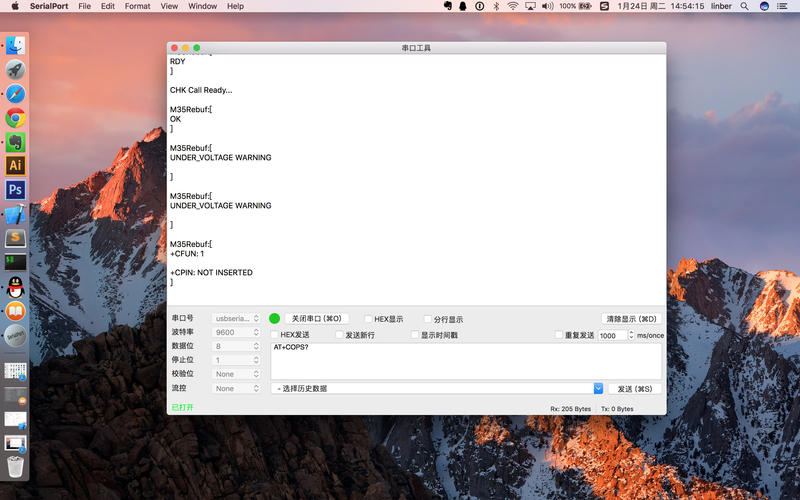Click the green port status indicator
Image resolution: width=800 pixels, height=500 pixels.
pyautogui.click(x=274, y=318)
